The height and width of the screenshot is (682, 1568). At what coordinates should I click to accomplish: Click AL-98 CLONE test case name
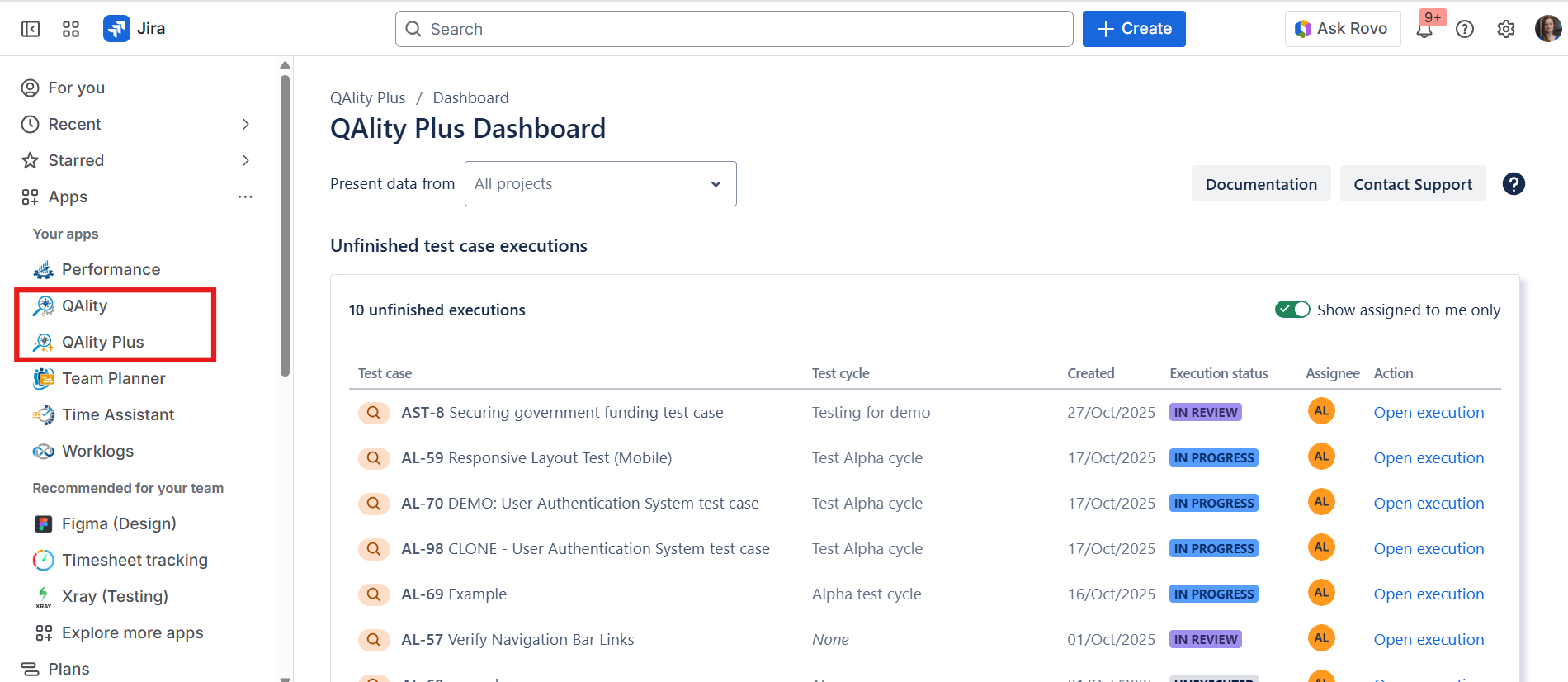click(x=585, y=548)
